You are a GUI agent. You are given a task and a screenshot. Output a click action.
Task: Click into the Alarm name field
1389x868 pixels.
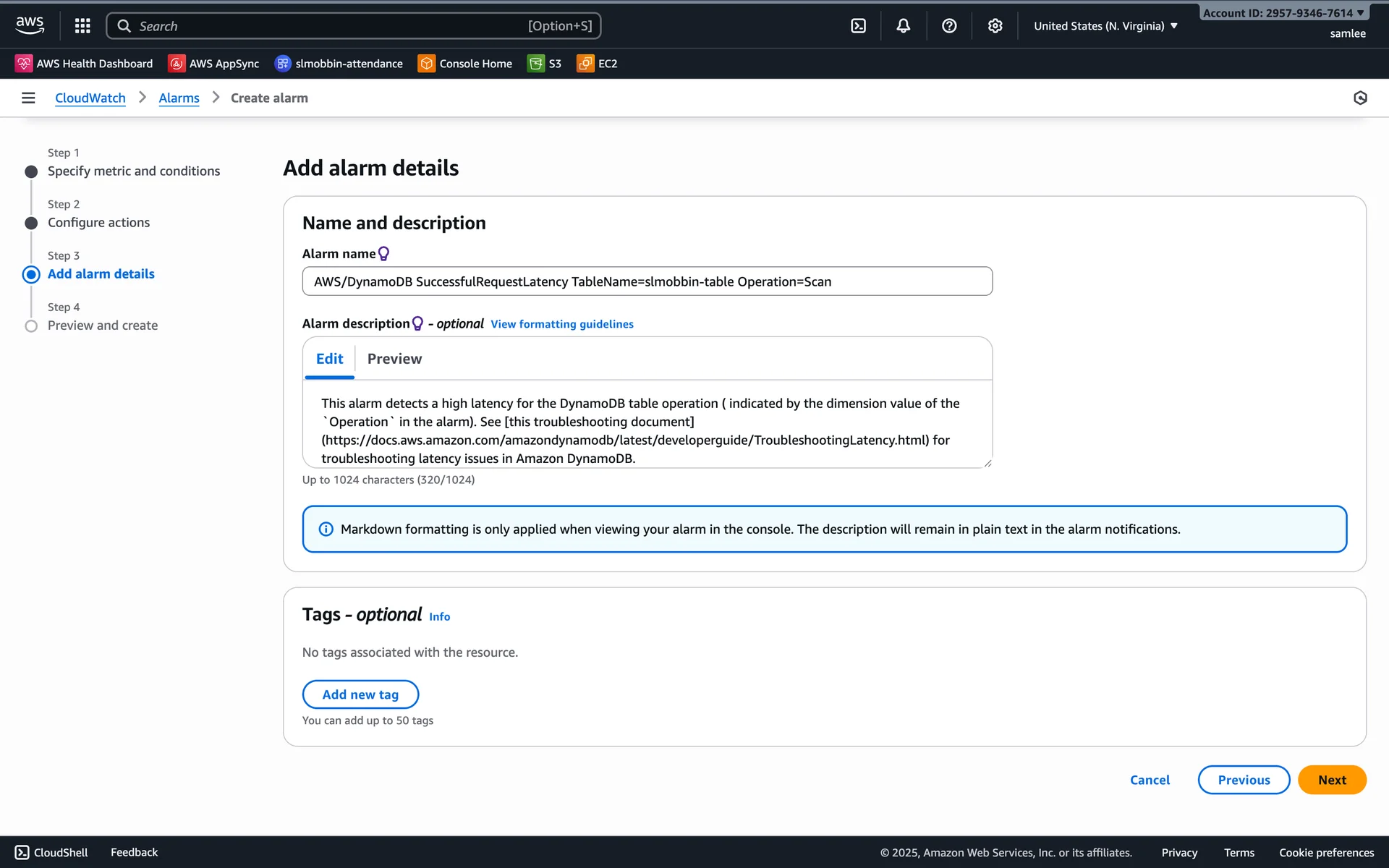[x=647, y=281]
